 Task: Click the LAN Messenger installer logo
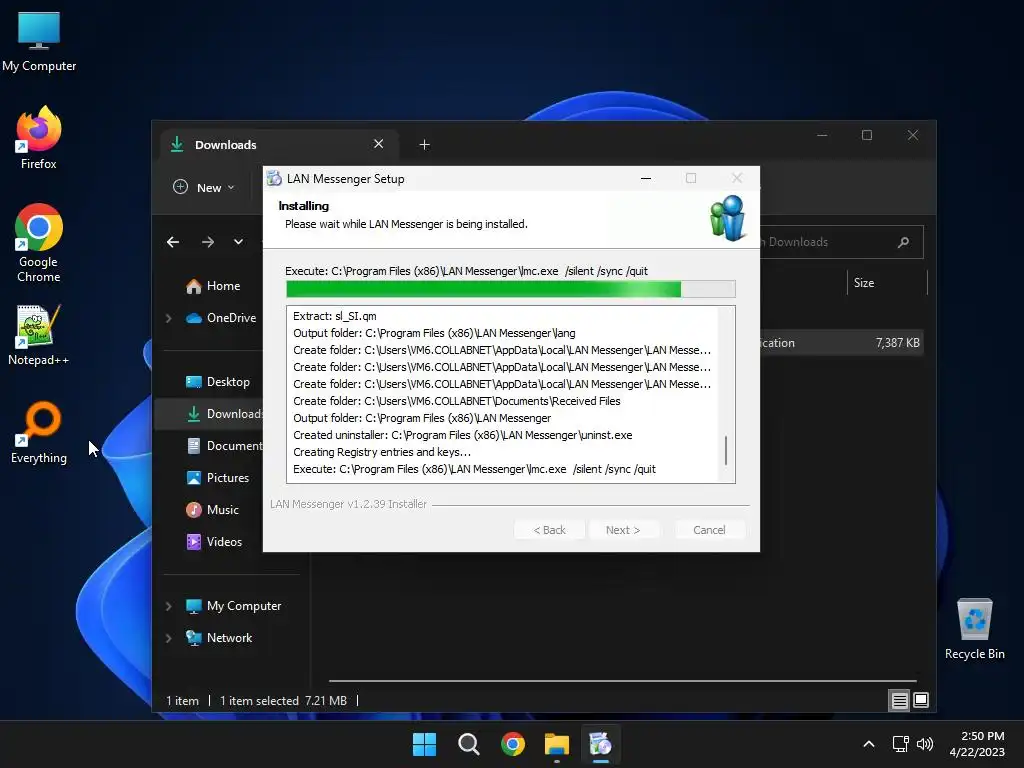point(728,218)
